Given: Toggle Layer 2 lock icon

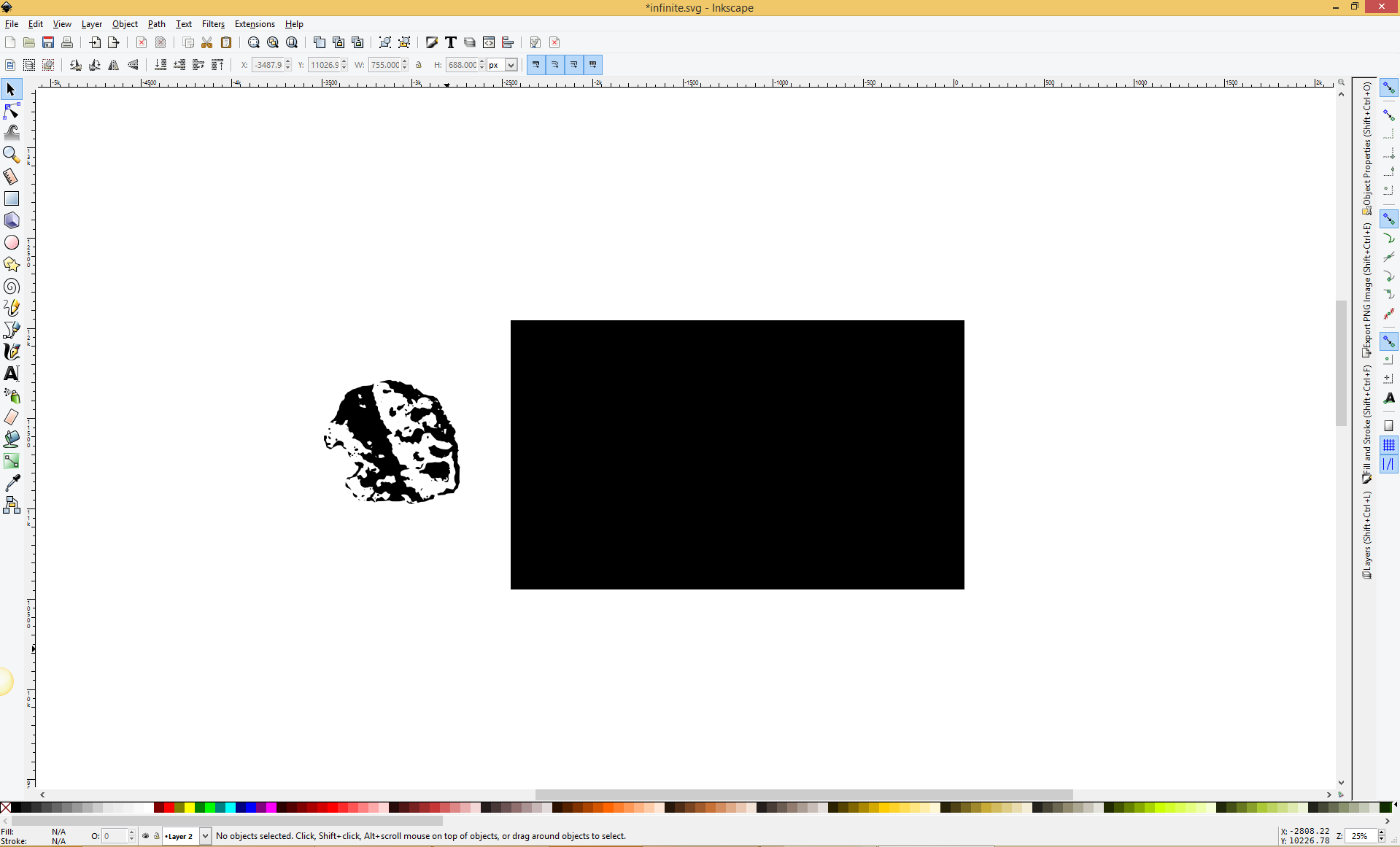Looking at the screenshot, I should click(x=156, y=836).
